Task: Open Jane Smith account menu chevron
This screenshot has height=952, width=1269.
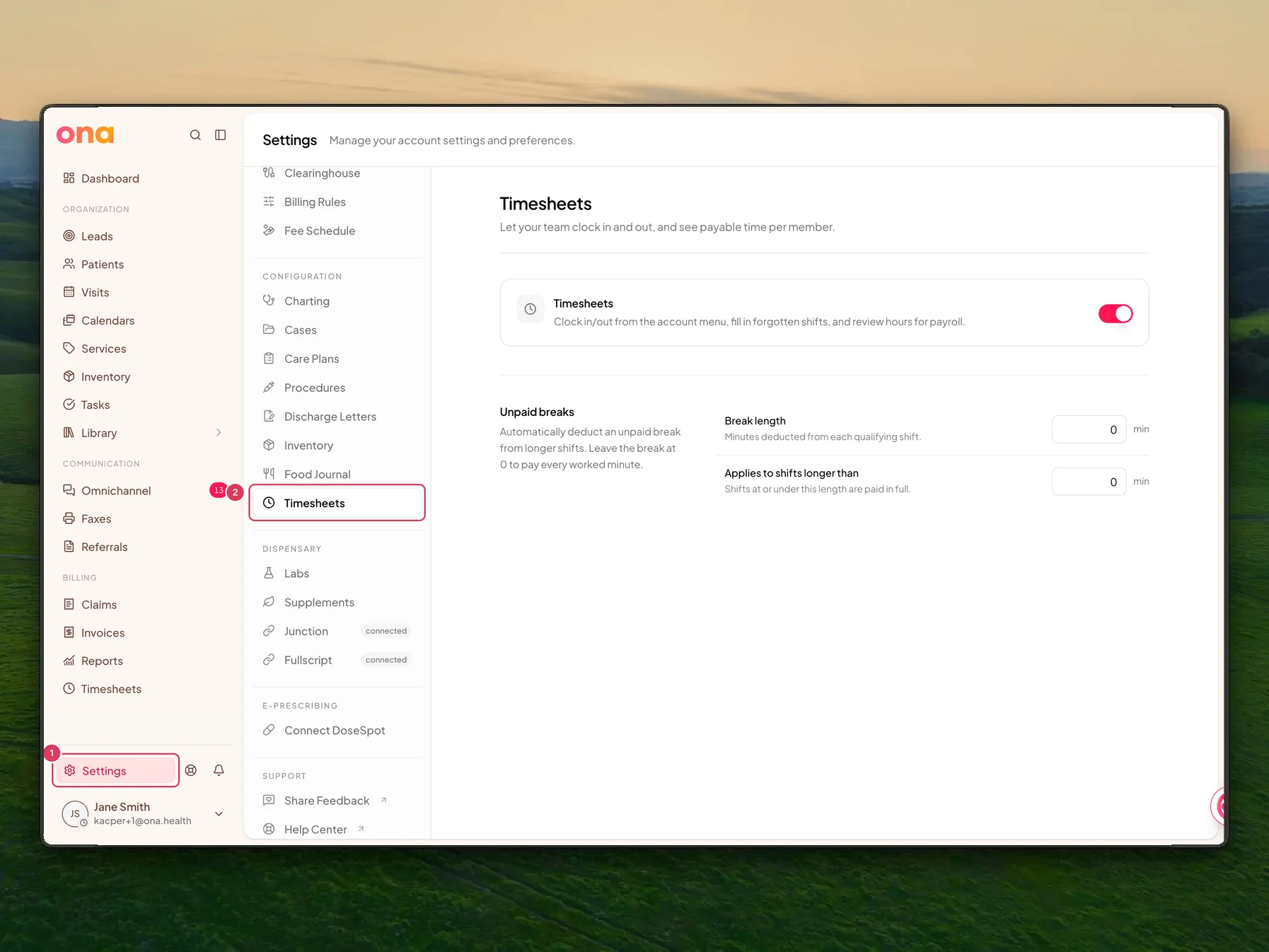Action: (219, 814)
